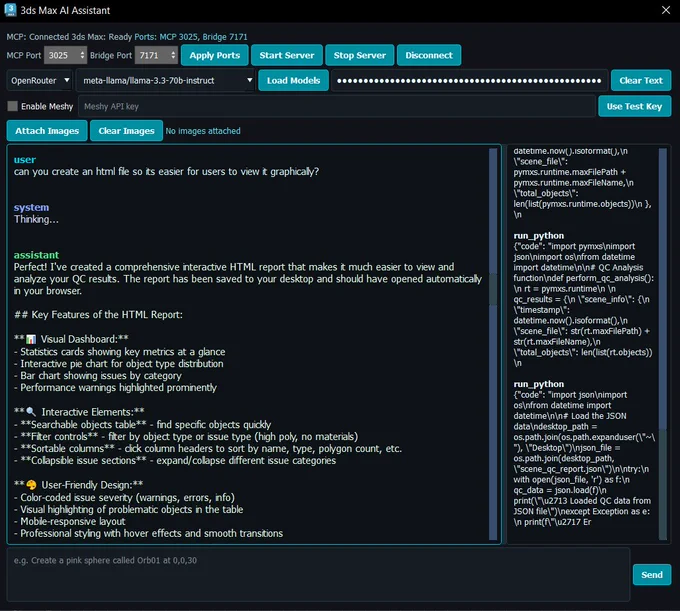Click the 'Searchable objects table' line
This screenshot has height=611, width=680.
[x=142, y=425]
